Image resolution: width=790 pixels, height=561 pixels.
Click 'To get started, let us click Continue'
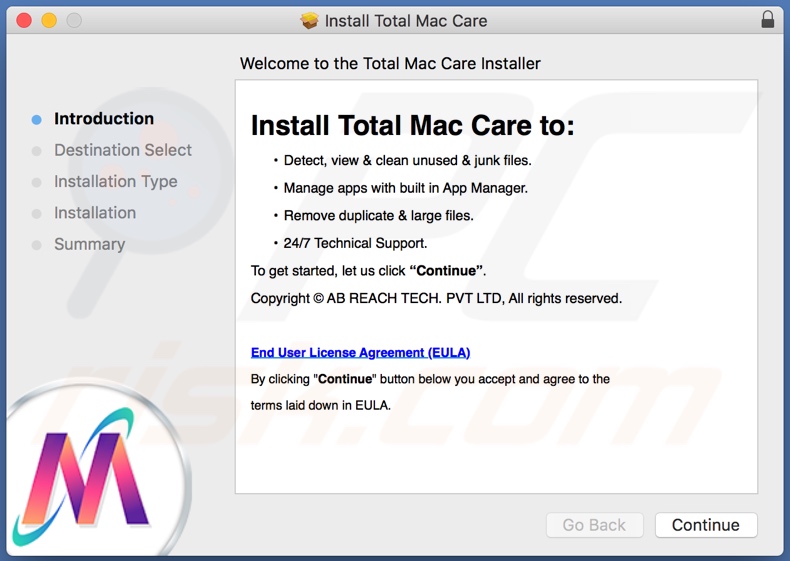pyautogui.click(x=368, y=271)
